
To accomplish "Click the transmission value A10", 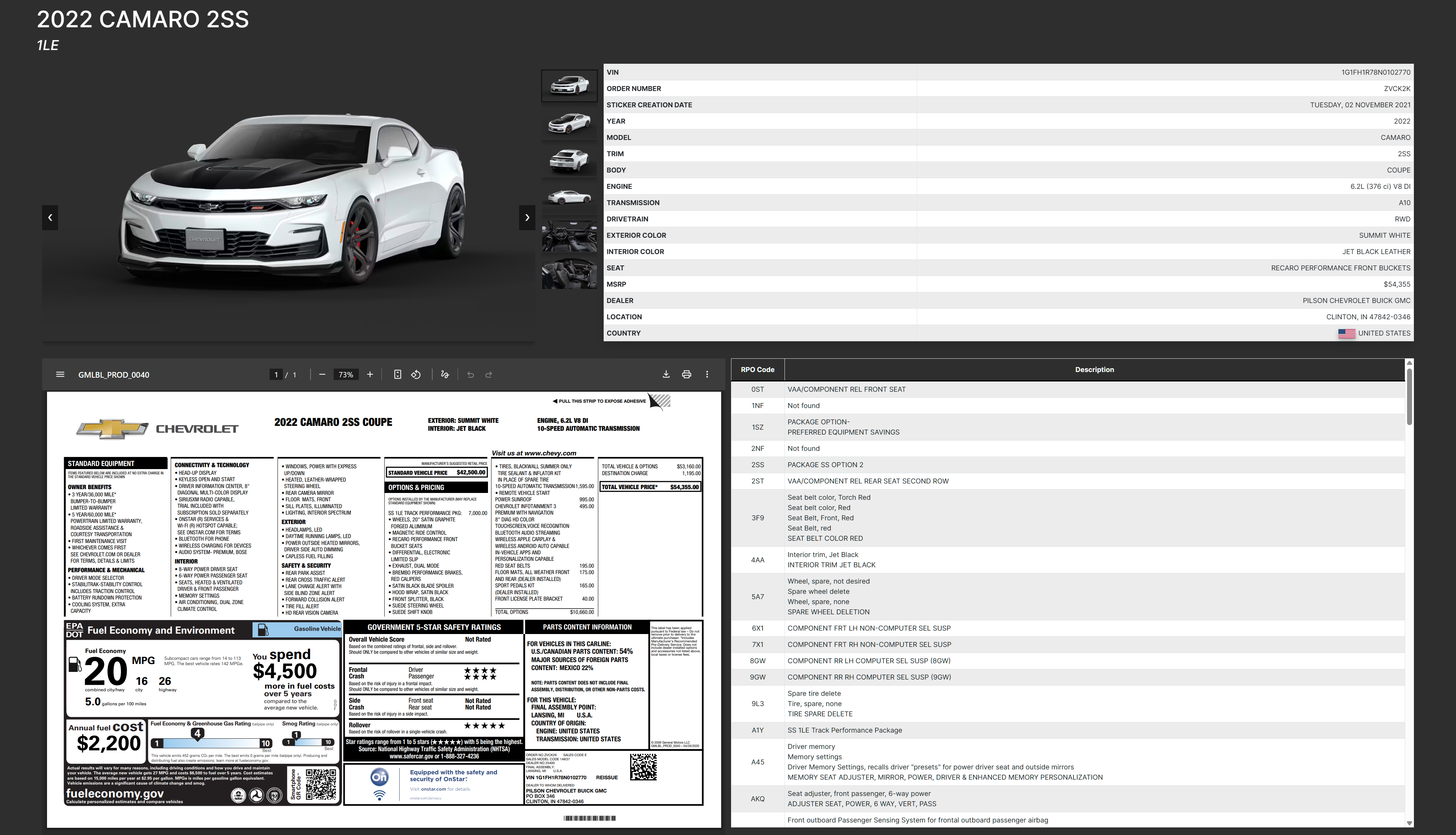I will tap(1404, 203).
